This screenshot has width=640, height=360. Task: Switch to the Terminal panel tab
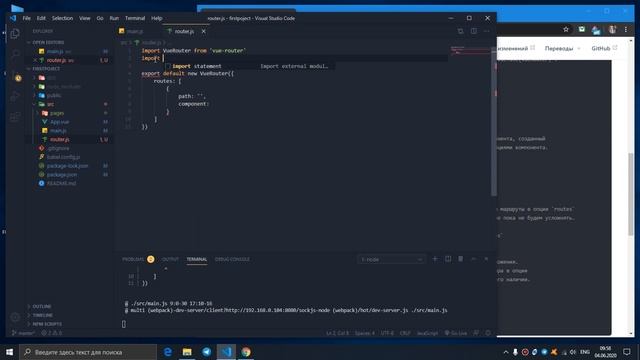pyautogui.click(x=197, y=259)
